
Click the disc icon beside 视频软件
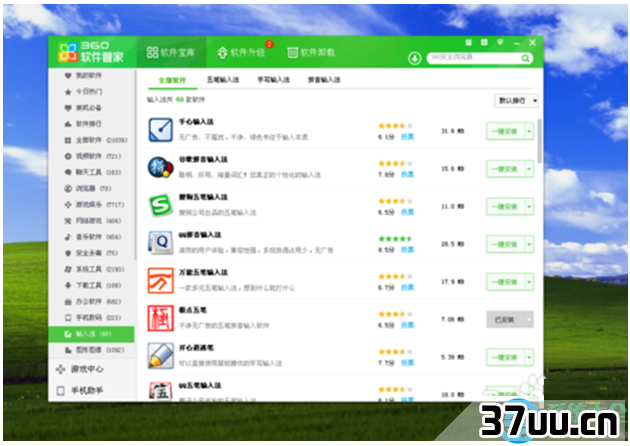[68, 156]
